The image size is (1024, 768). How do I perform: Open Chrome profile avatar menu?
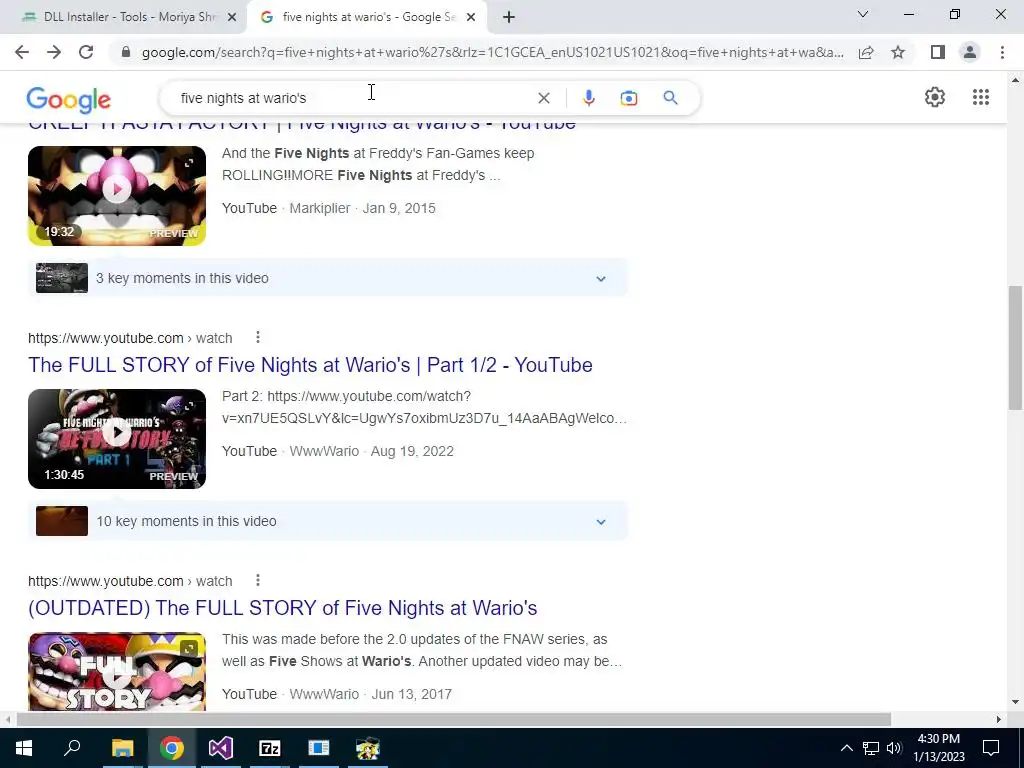pos(970,52)
